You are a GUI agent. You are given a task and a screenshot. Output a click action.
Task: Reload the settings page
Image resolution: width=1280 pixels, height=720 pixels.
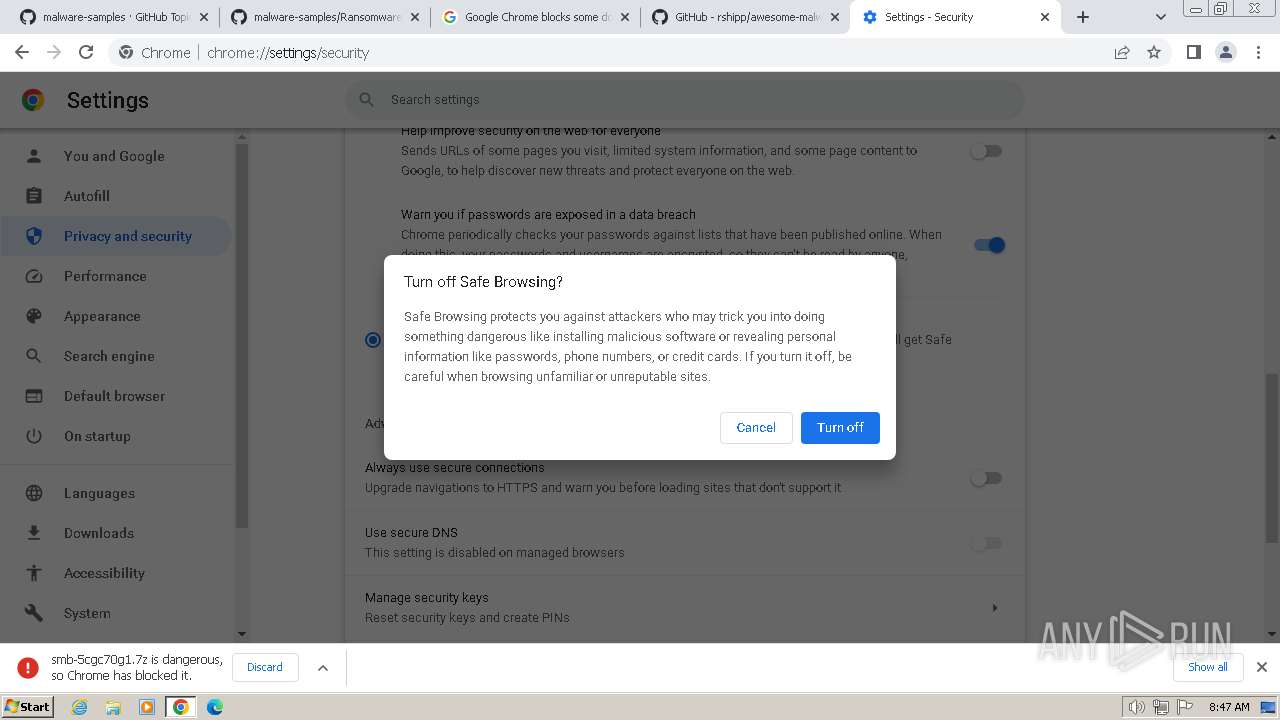[86, 53]
